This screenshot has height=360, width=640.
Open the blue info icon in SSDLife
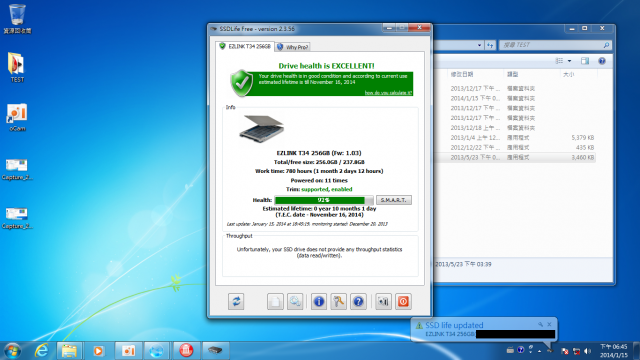point(319,302)
